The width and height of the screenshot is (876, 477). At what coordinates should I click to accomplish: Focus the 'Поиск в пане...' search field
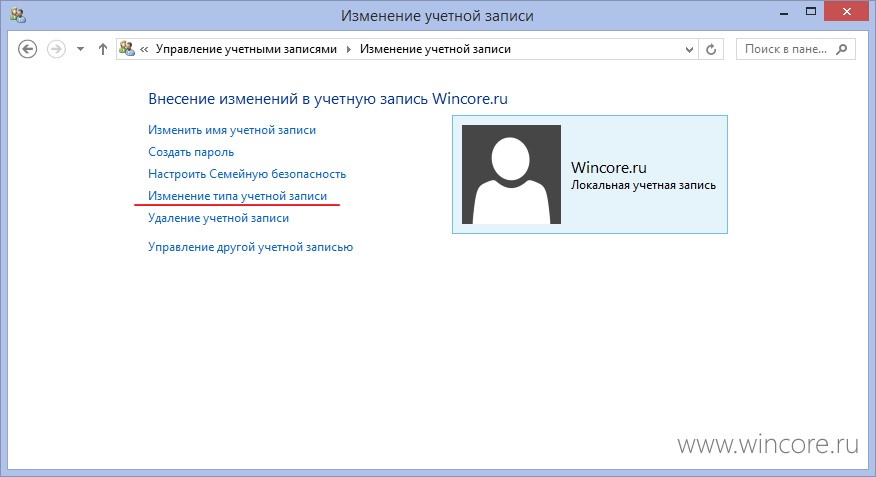[x=796, y=49]
